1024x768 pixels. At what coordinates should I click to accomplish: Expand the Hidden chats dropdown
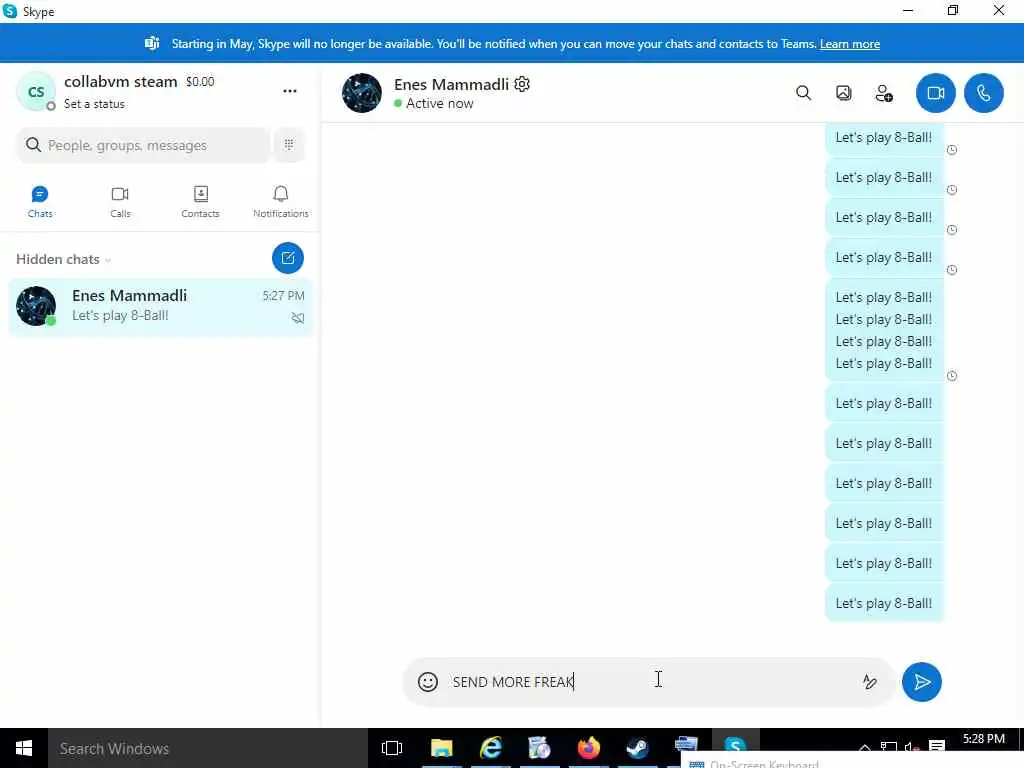[63, 259]
